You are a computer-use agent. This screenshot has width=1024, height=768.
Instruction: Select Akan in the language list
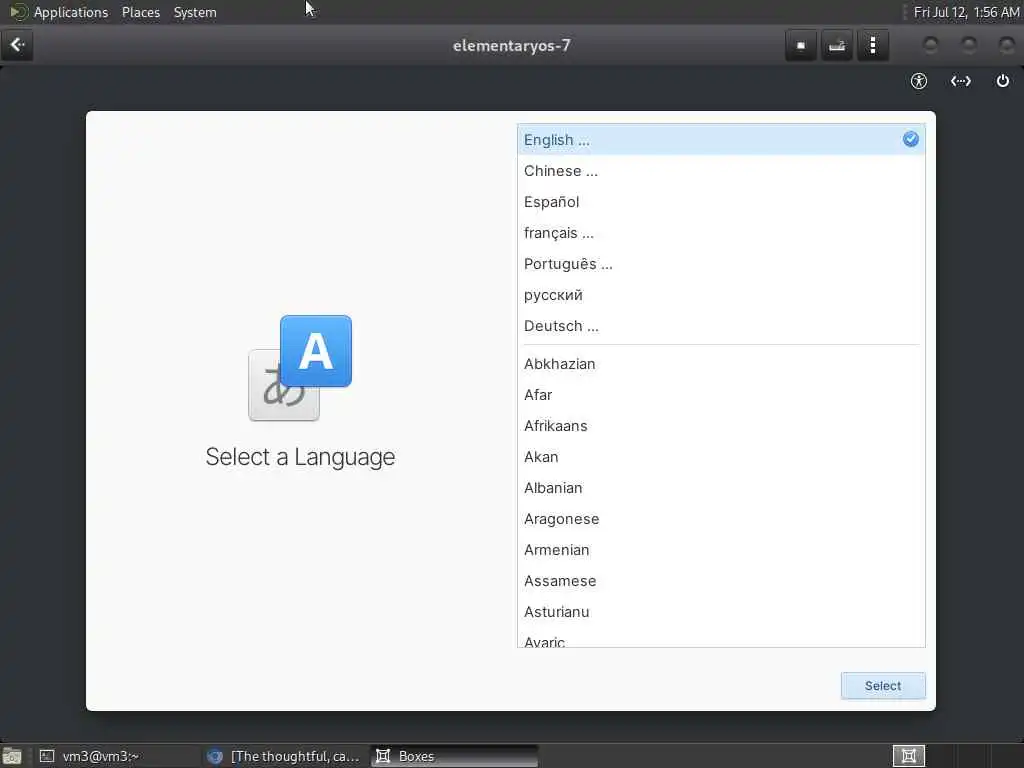tap(721, 457)
